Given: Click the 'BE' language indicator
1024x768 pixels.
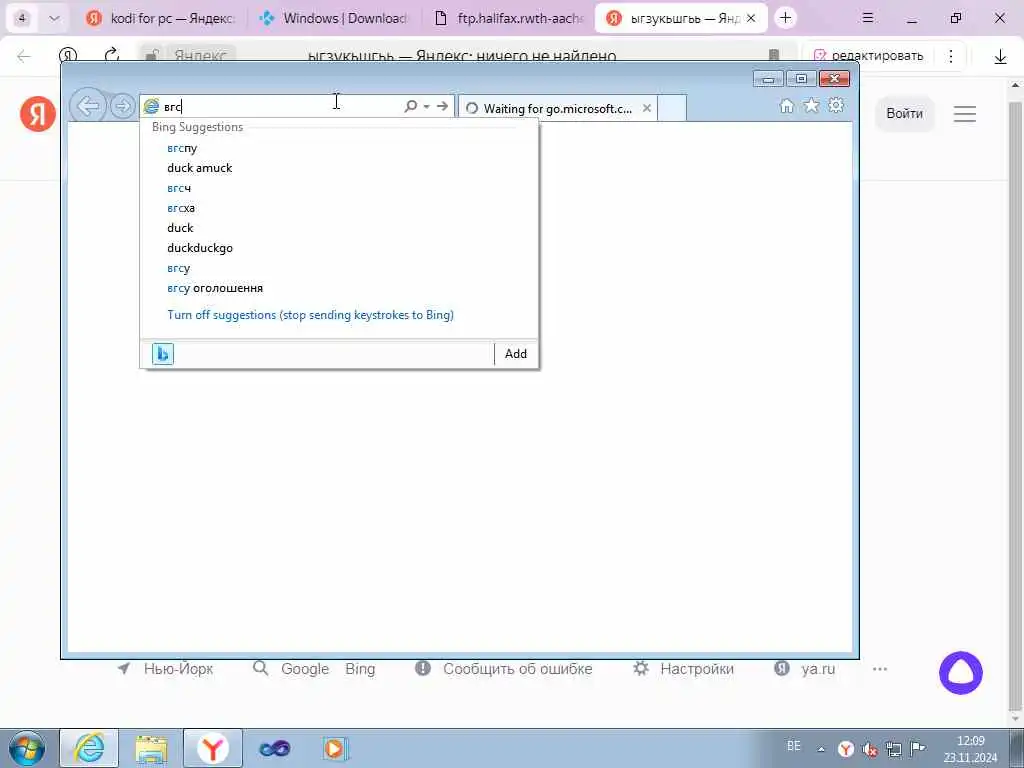Looking at the screenshot, I should [x=793, y=746].
